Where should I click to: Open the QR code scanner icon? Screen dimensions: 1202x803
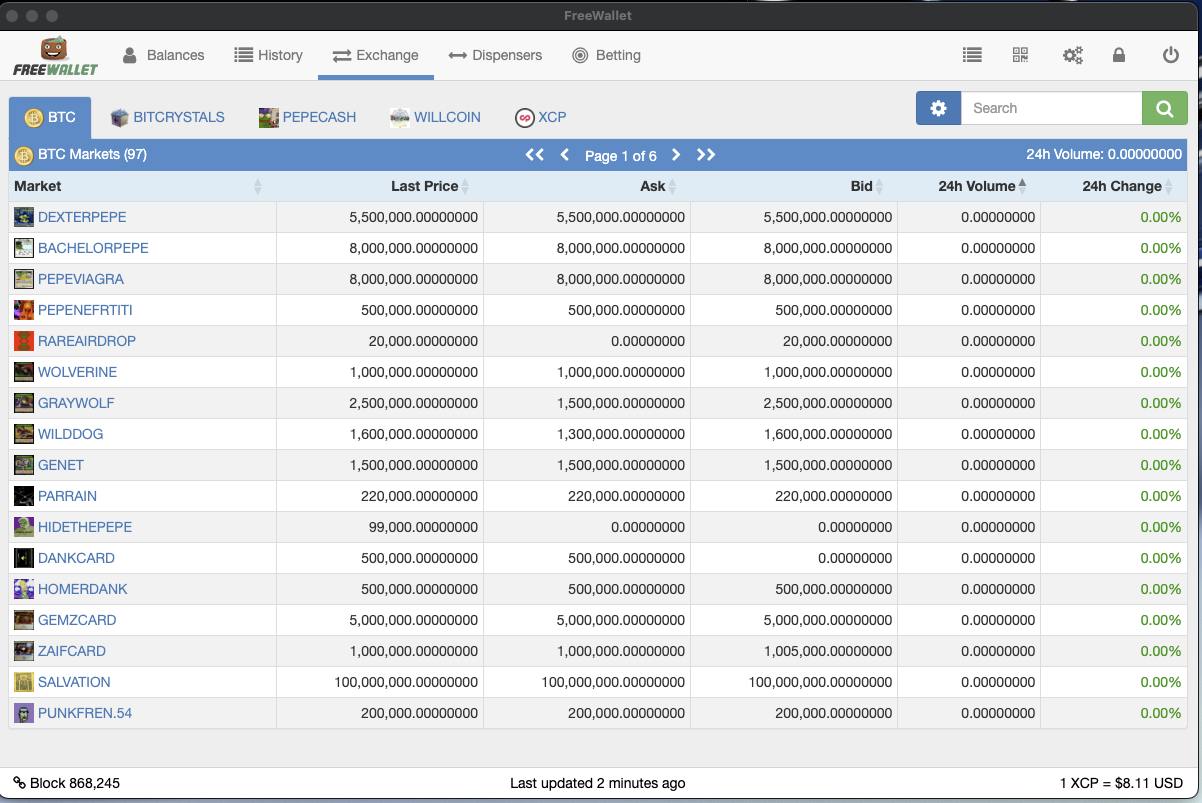pyautogui.click(x=1020, y=55)
